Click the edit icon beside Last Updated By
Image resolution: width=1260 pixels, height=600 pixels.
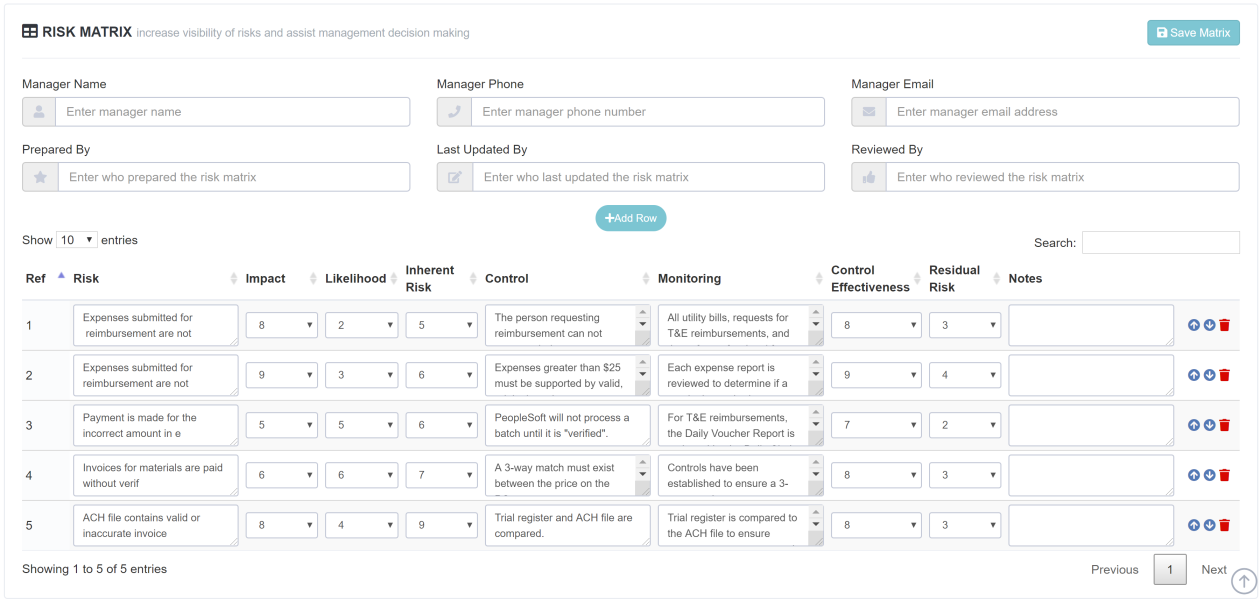click(x=453, y=176)
